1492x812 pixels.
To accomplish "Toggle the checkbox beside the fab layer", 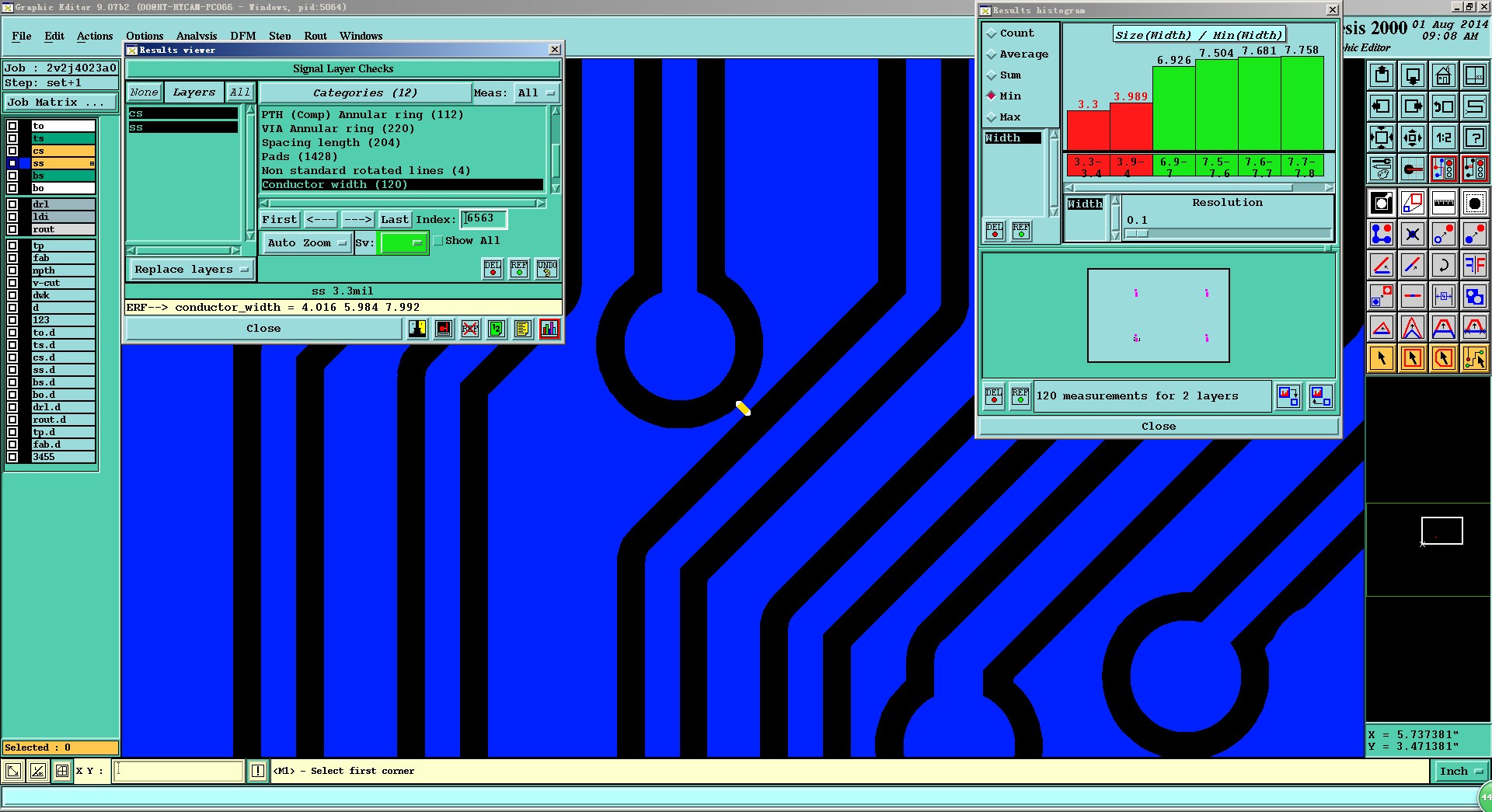I will click(x=12, y=258).
